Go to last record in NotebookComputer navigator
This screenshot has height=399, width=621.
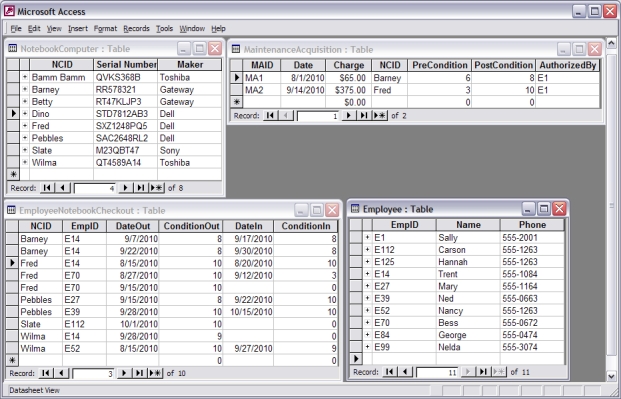point(141,188)
